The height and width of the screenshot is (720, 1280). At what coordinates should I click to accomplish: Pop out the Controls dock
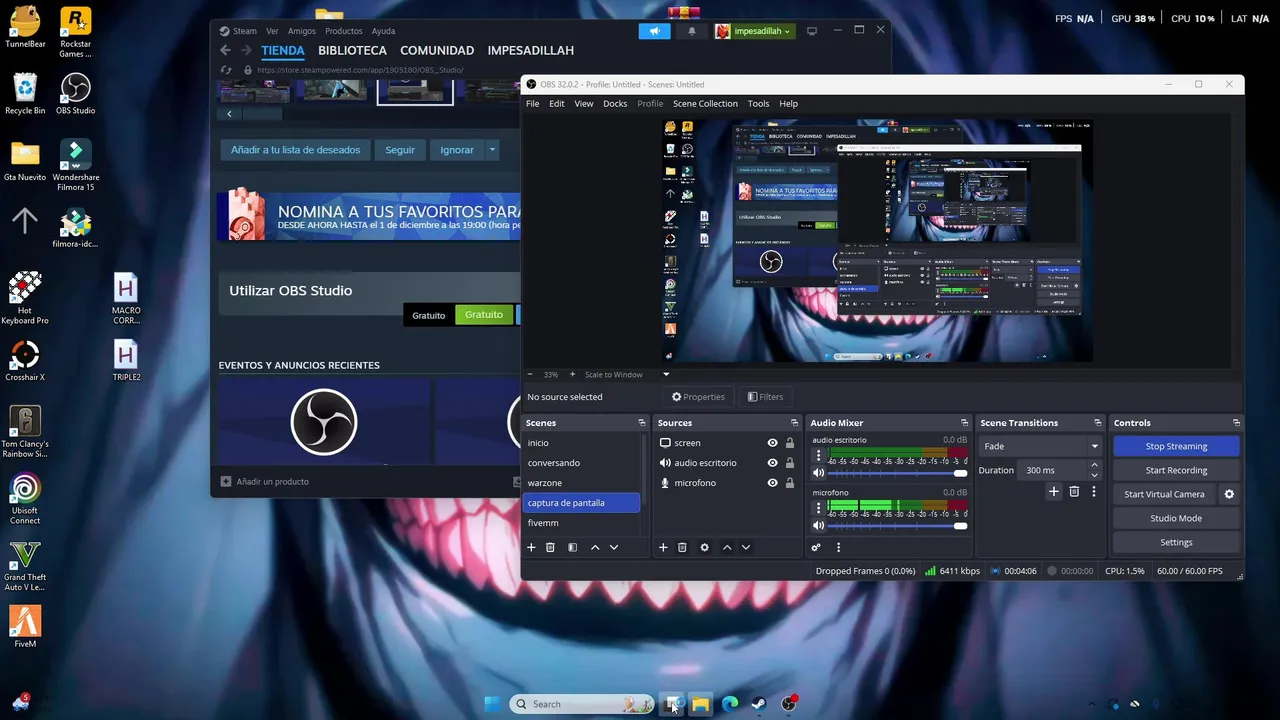point(1236,423)
